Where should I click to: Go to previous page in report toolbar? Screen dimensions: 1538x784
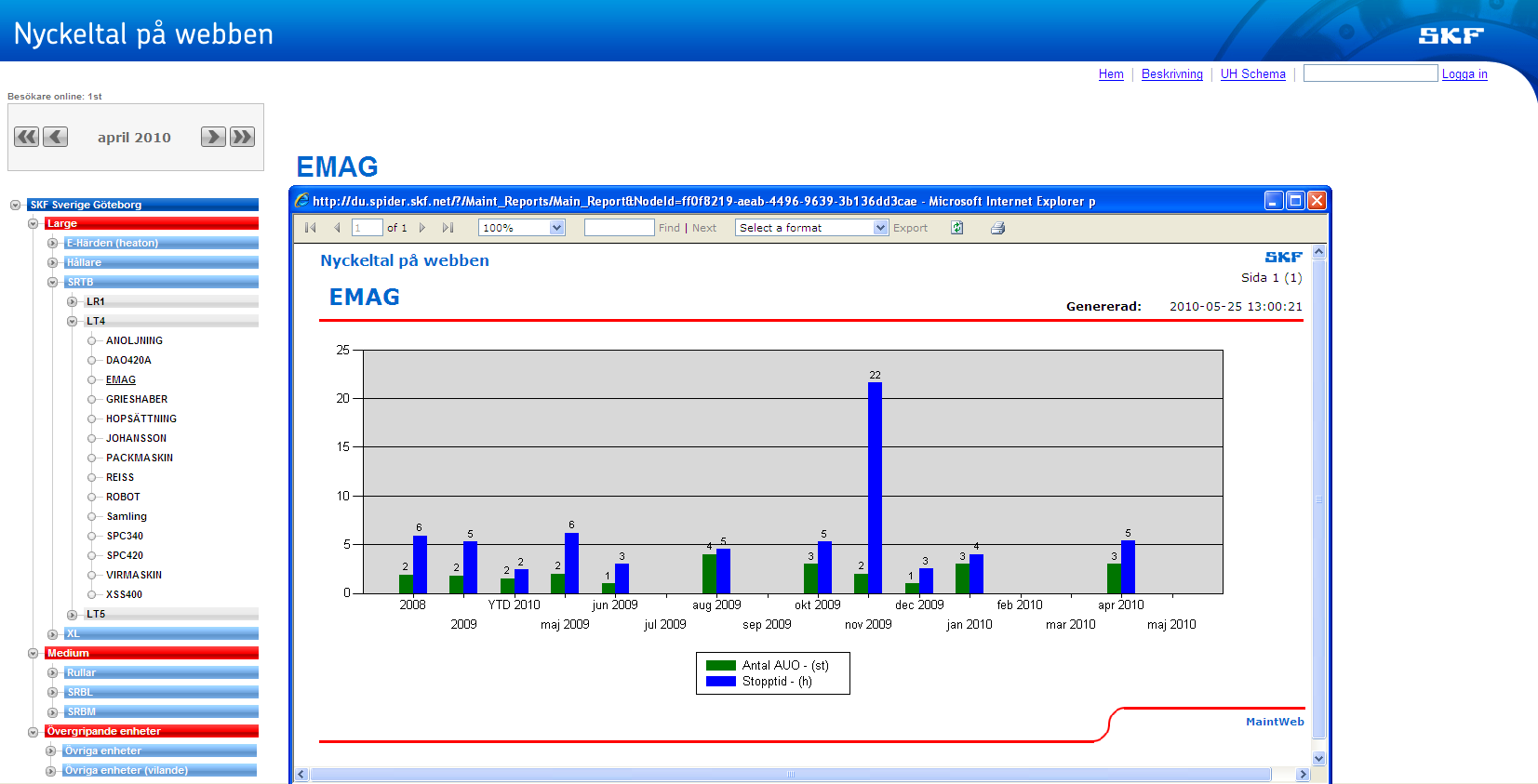[337, 228]
